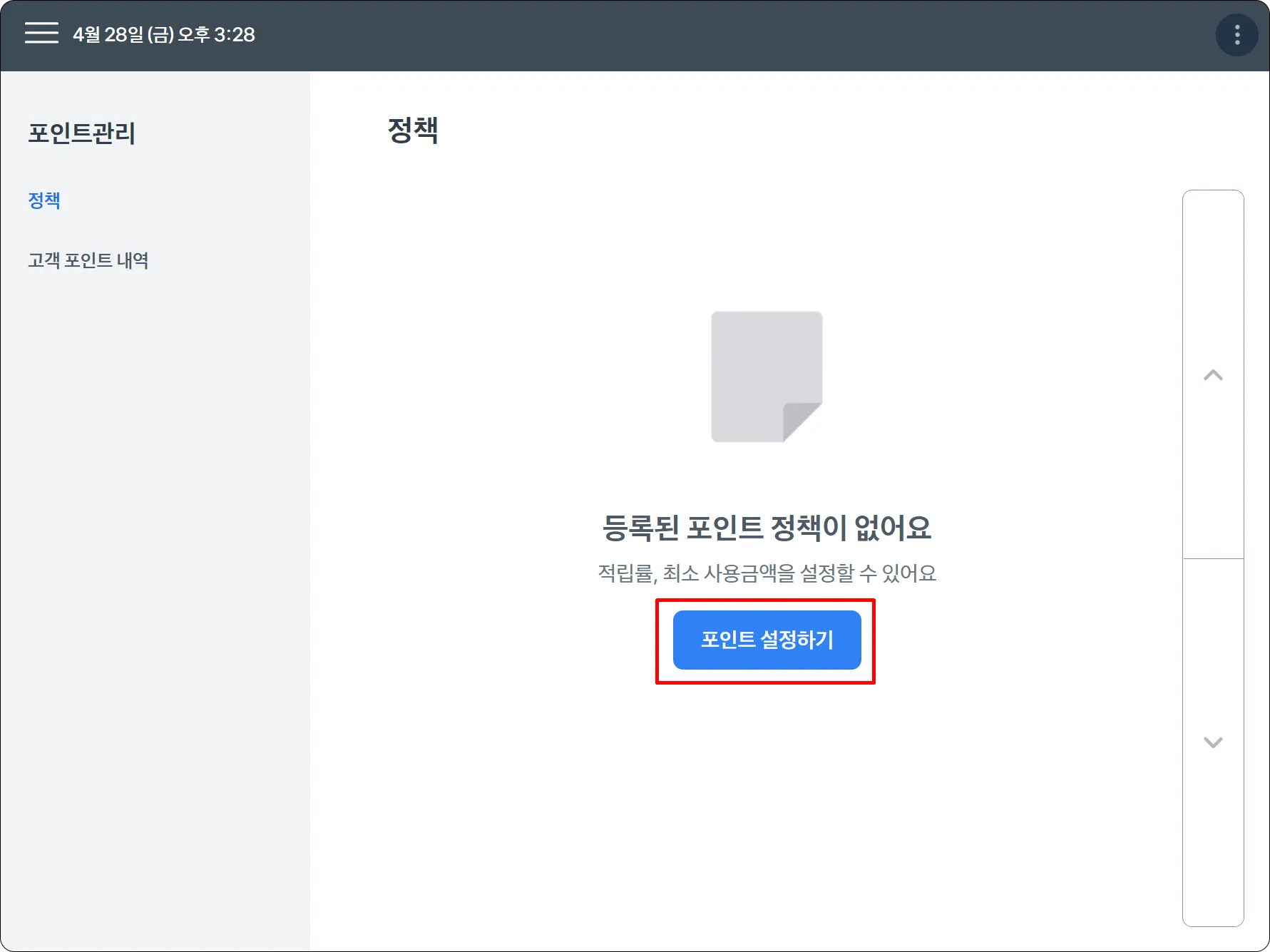The width and height of the screenshot is (1270, 952).
Task: Click blank area of the left sidebar
Action: point(155,570)
